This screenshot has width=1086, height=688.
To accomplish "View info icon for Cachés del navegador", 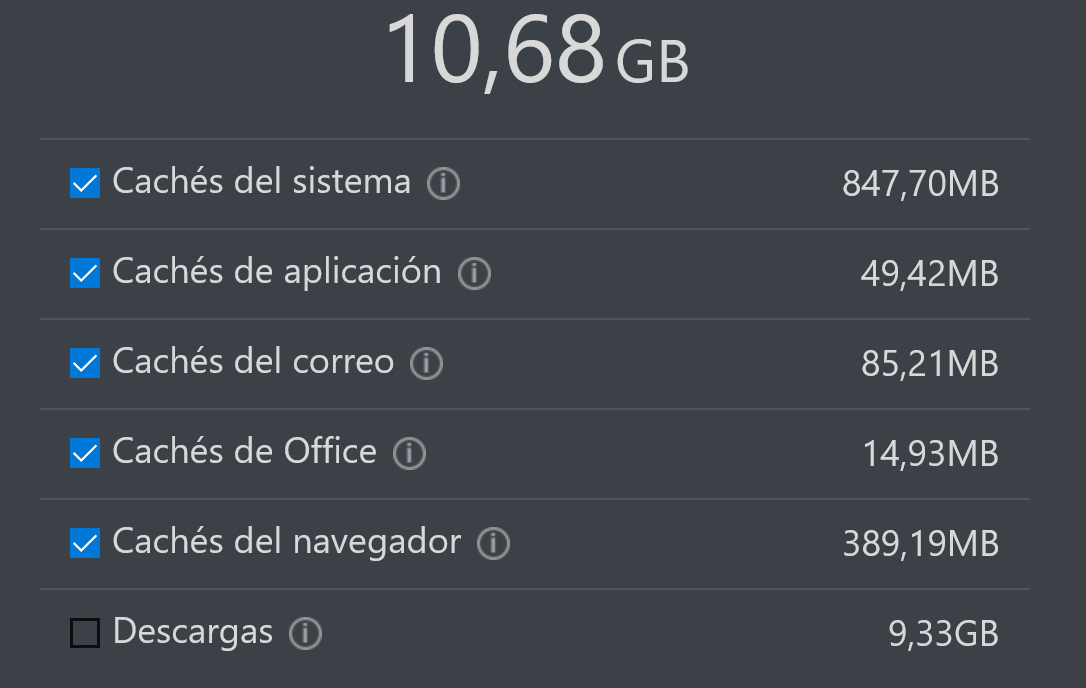I will [x=493, y=544].
